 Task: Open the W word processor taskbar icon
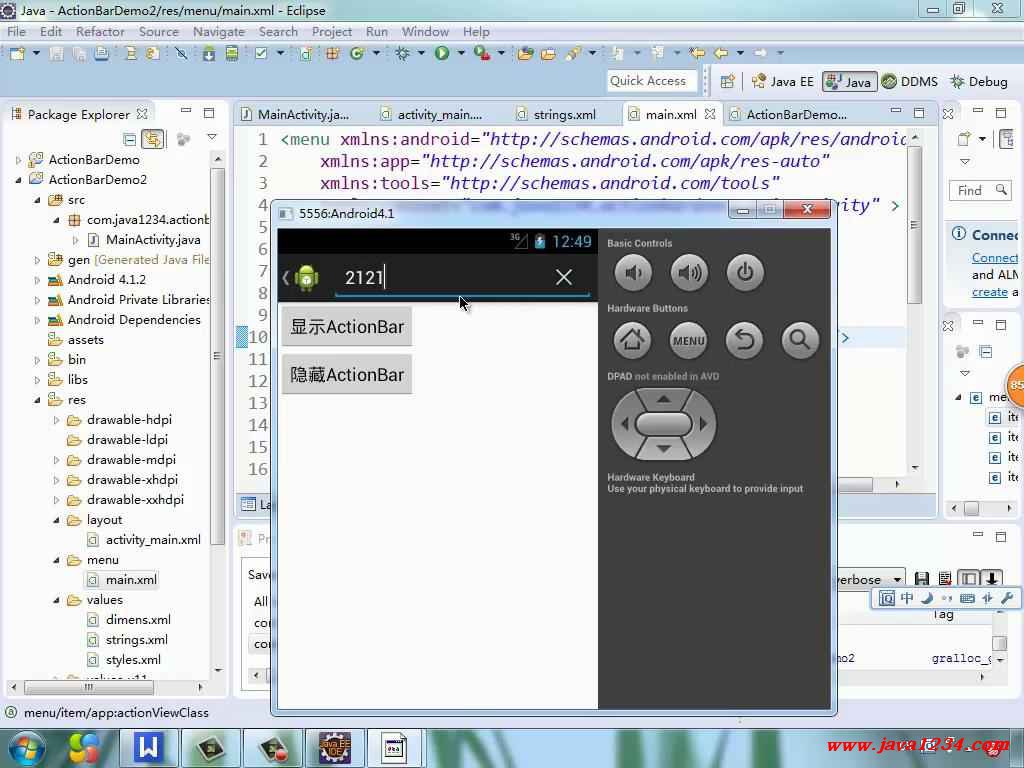pos(148,748)
